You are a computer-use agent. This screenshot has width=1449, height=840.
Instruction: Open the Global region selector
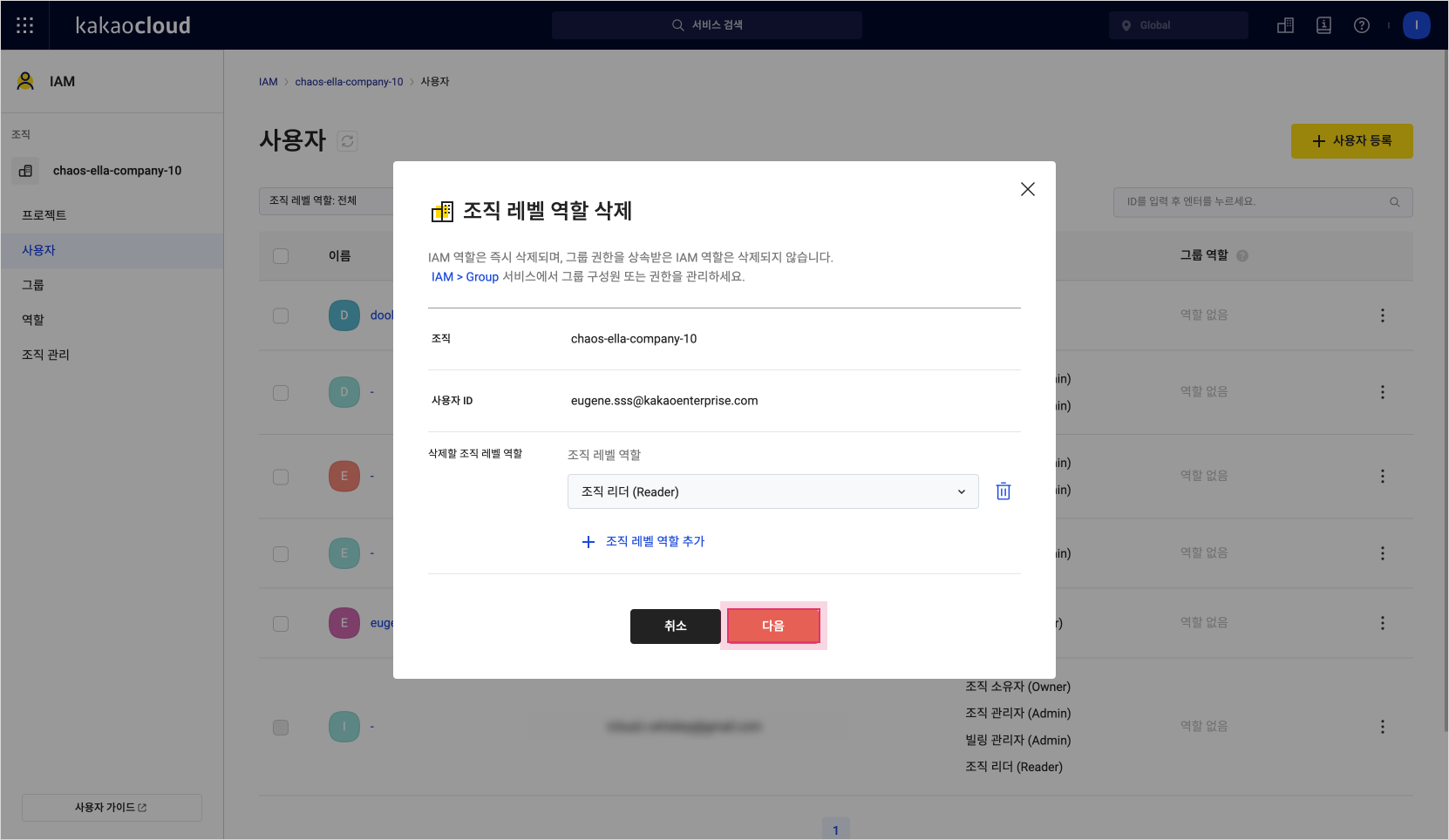1178,25
